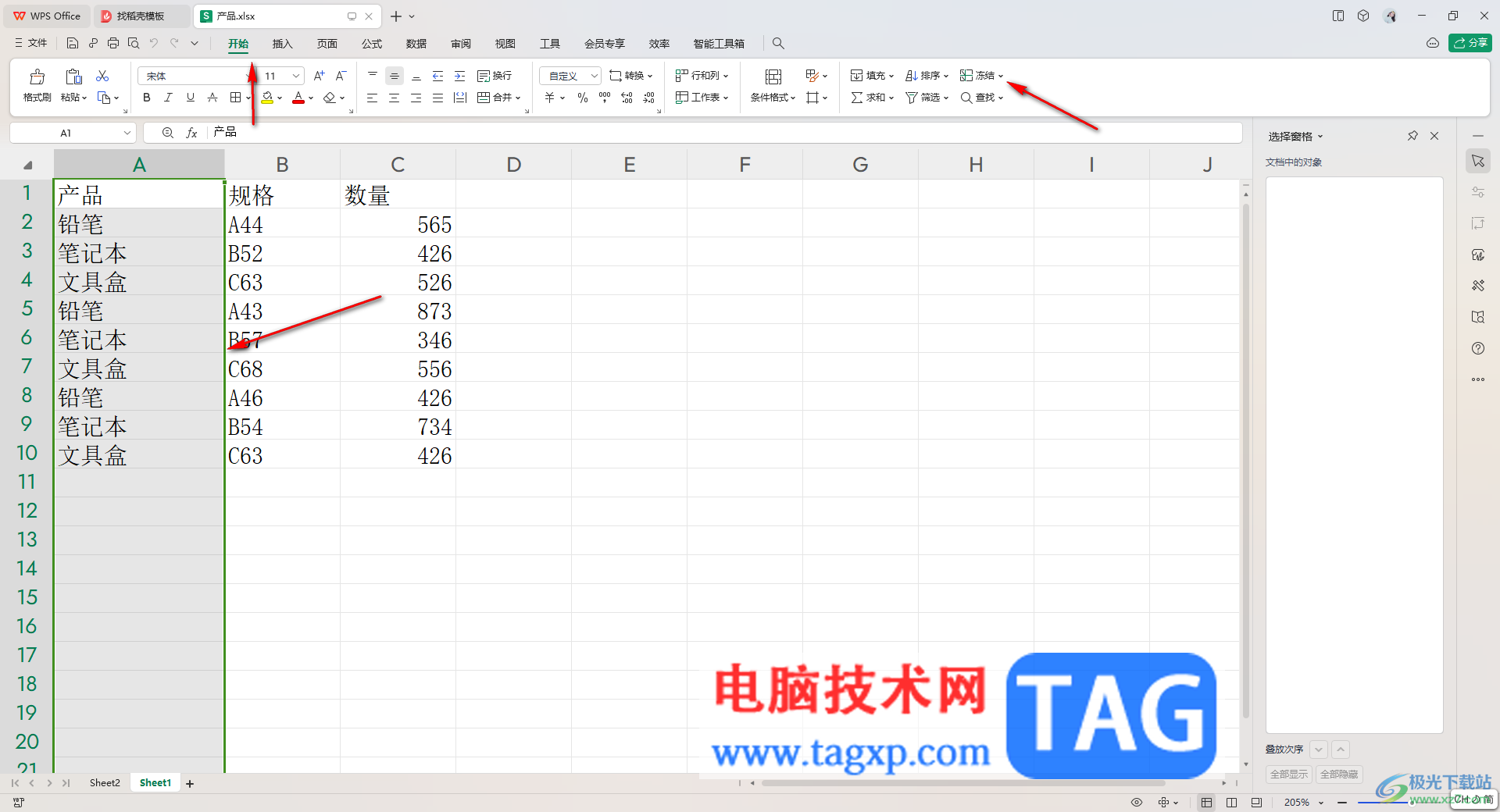Close the 选择窗格 selection pane
Viewport: 1500px width, 812px height.
click(x=1434, y=136)
